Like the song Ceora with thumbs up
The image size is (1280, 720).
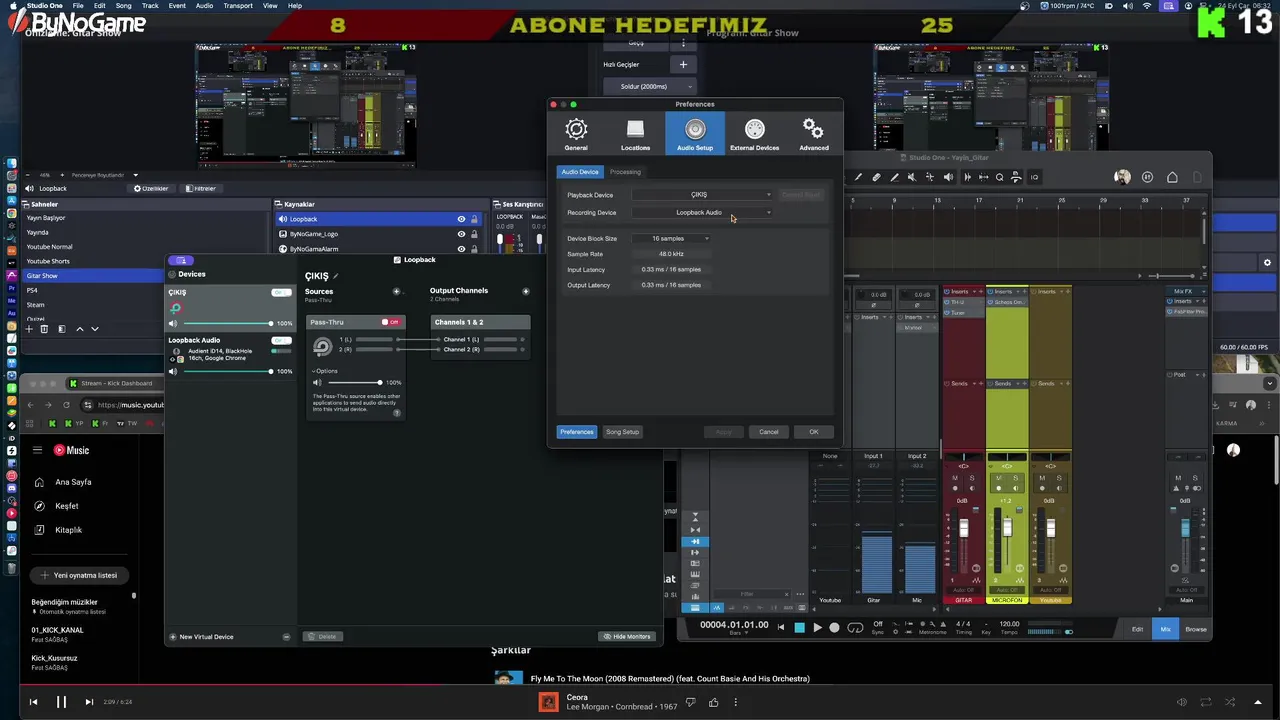pos(714,703)
